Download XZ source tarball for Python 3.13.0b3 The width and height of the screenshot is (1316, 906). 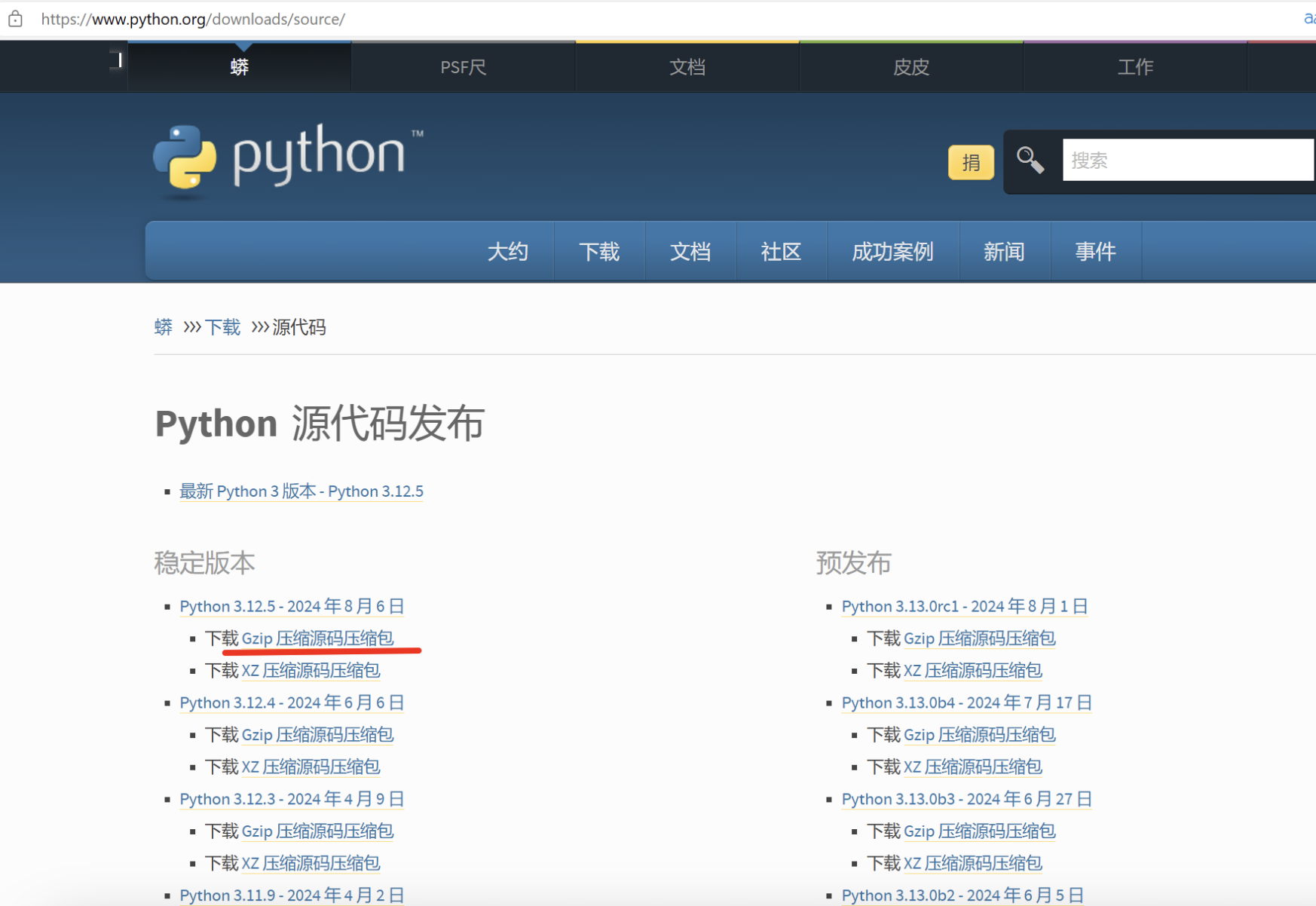(x=972, y=863)
